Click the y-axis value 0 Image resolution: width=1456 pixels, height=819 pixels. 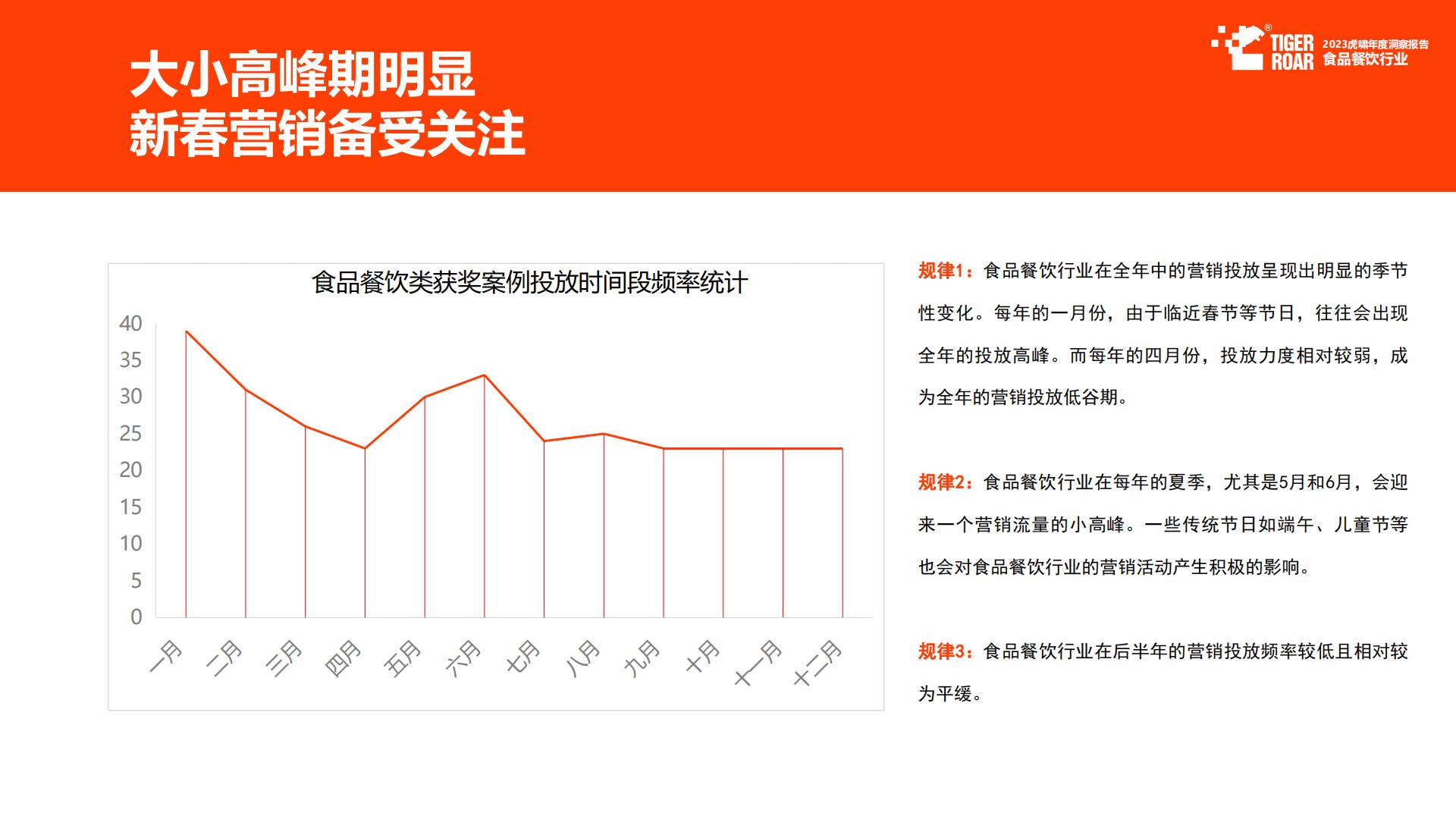click(136, 617)
